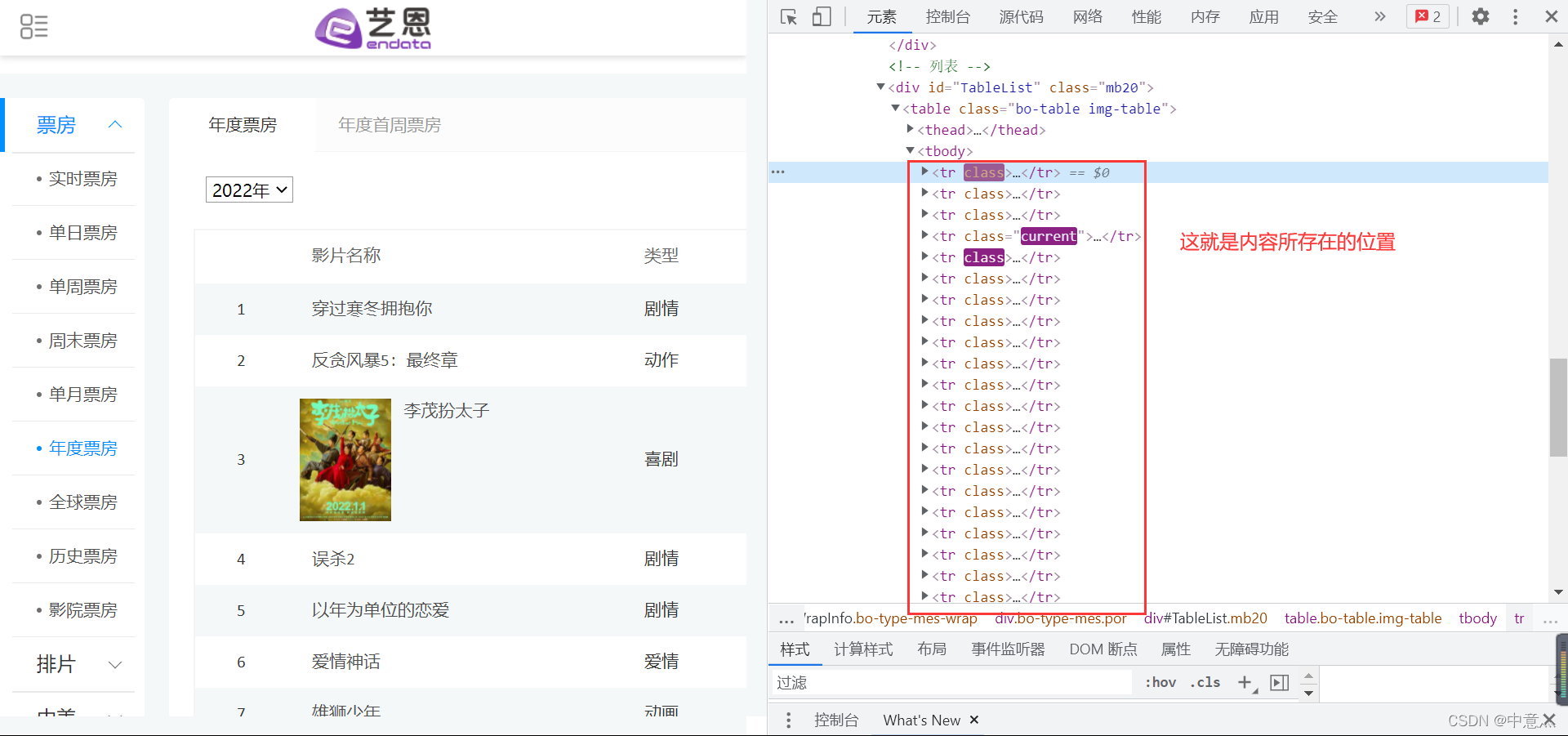Show more DevTools tabs chevron
This screenshot has height=736, width=1568.
(1380, 16)
